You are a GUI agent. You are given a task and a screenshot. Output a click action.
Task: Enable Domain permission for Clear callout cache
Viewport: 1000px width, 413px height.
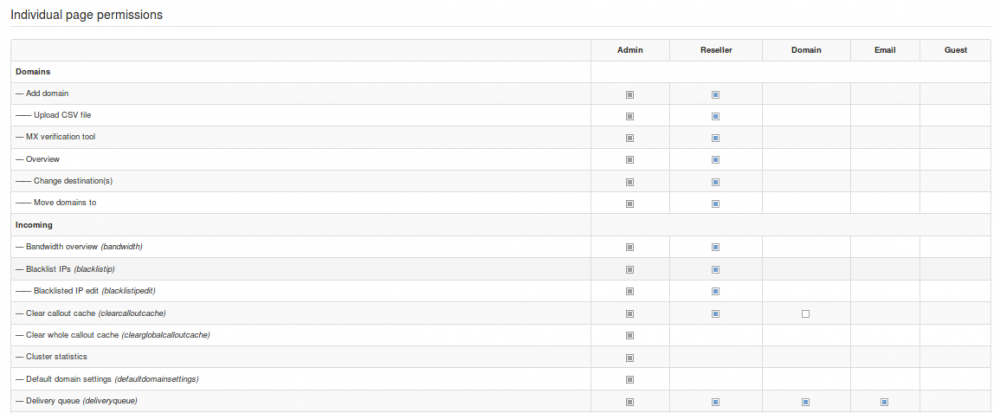[805, 314]
